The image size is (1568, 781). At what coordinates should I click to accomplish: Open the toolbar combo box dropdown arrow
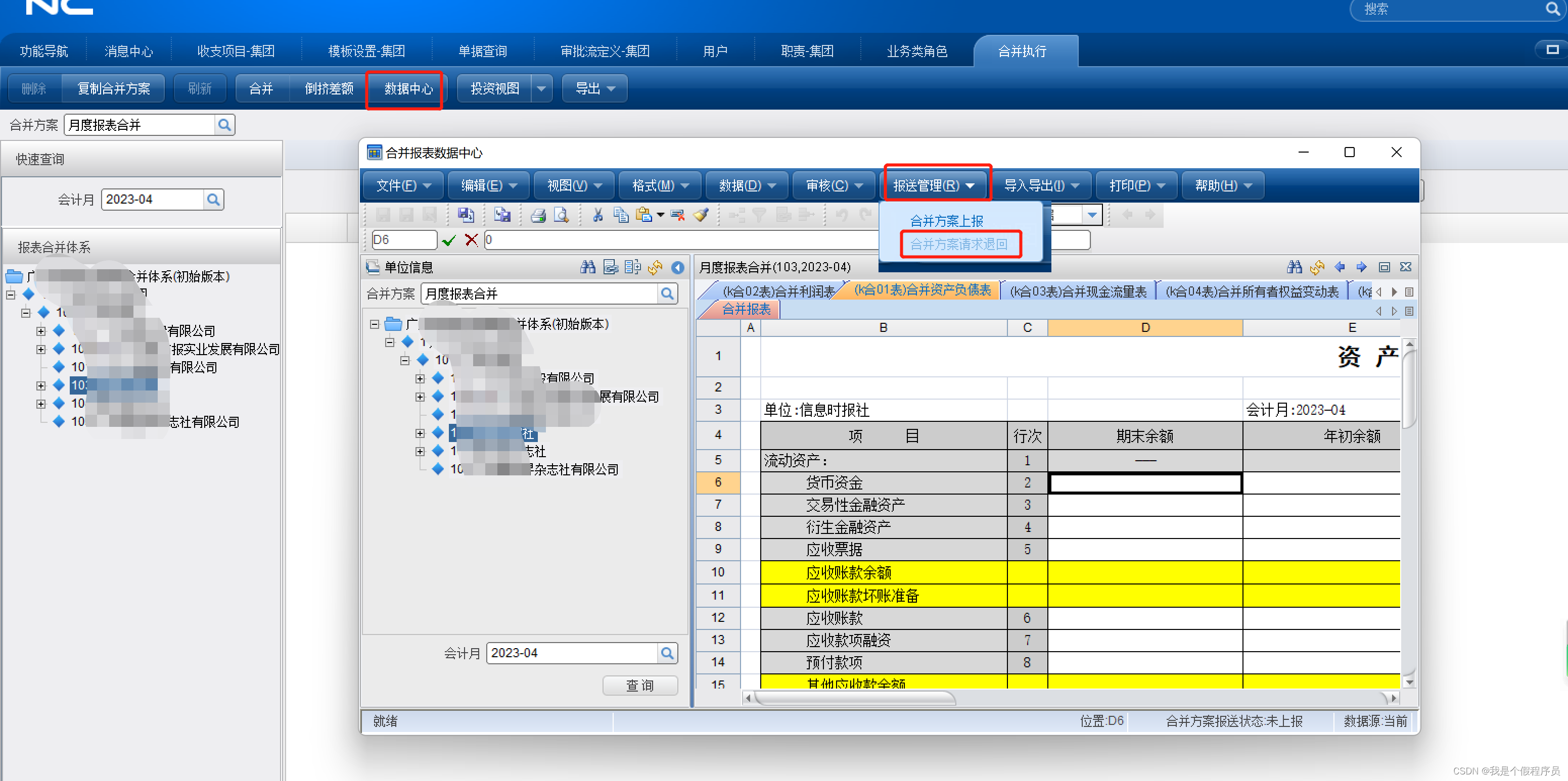pyautogui.click(x=1092, y=215)
